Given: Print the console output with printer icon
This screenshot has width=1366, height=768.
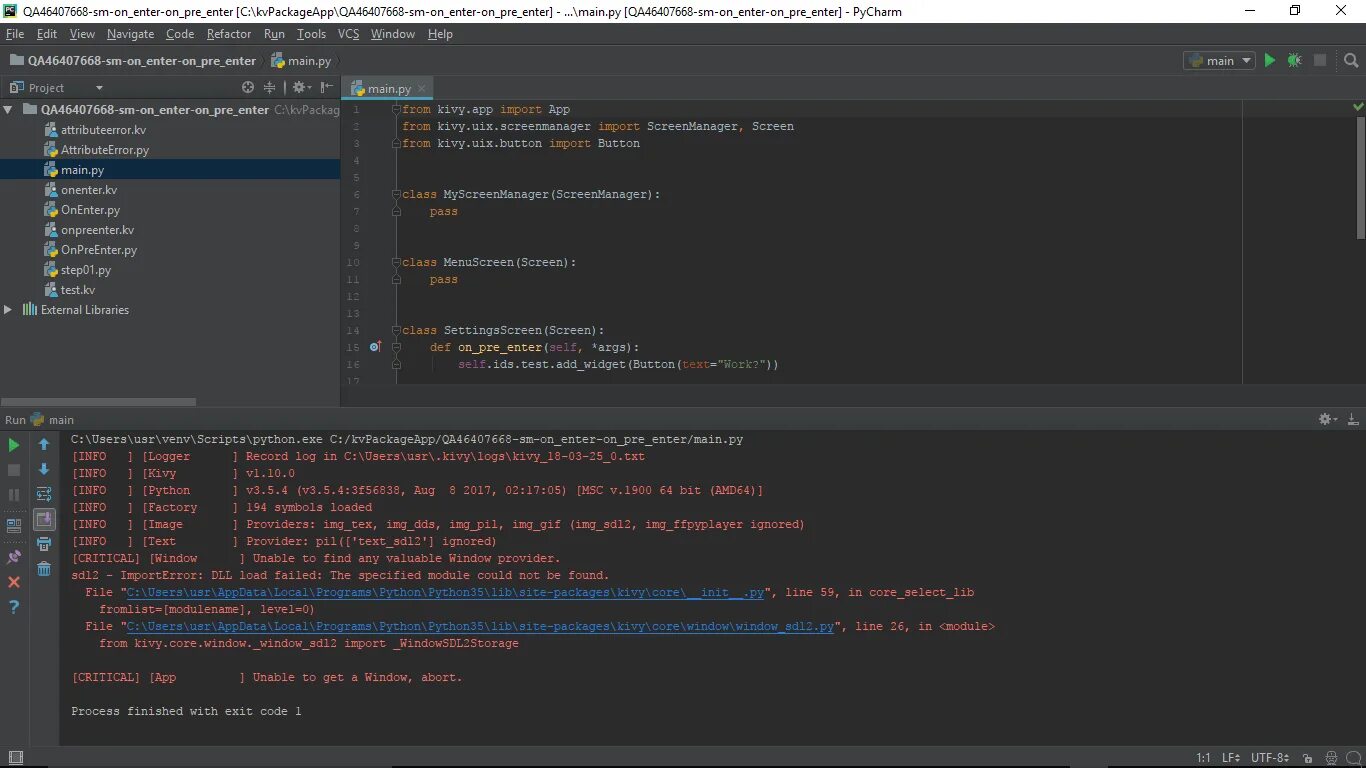Looking at the screenshot, I should [x=44, y=545].
